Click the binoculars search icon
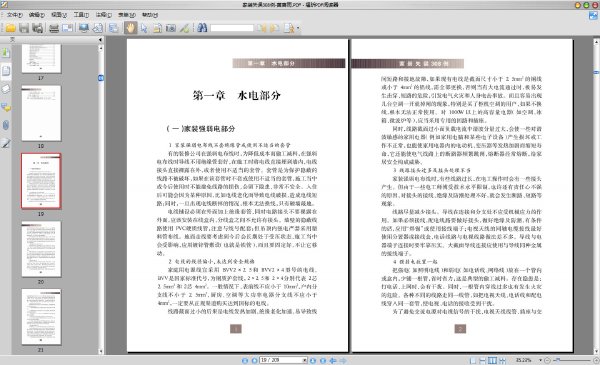This screenshot has width=600, height=365. 202,28
